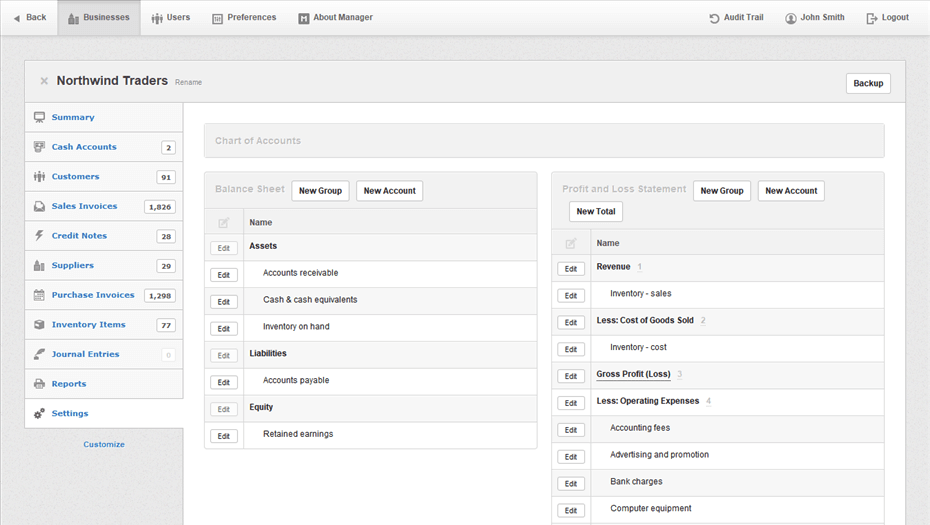Edit the Accounts receivable account
Viewport: 930px width, 525px height.
224,275
